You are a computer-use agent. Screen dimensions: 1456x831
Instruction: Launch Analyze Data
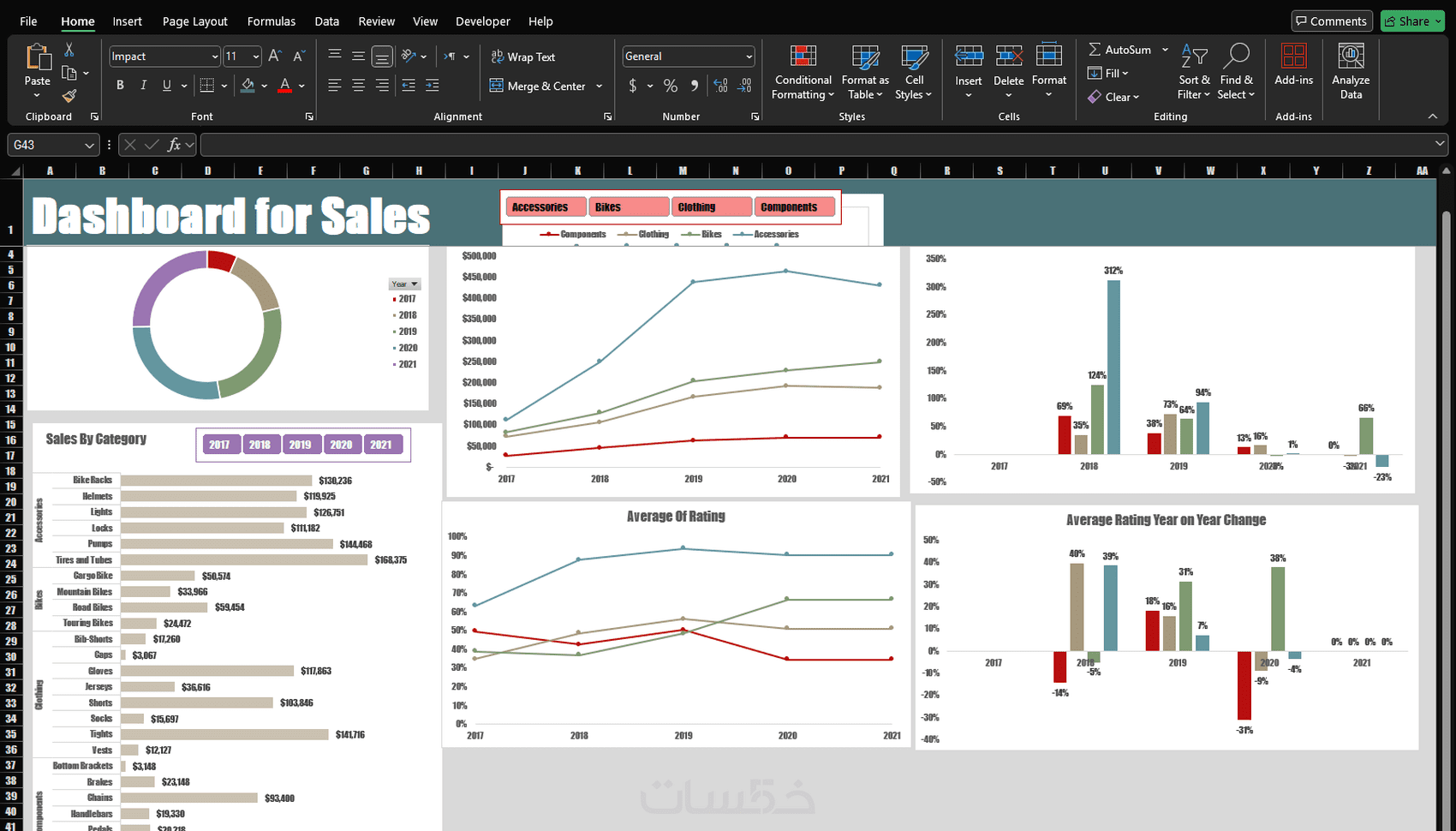click(1351, 72)
